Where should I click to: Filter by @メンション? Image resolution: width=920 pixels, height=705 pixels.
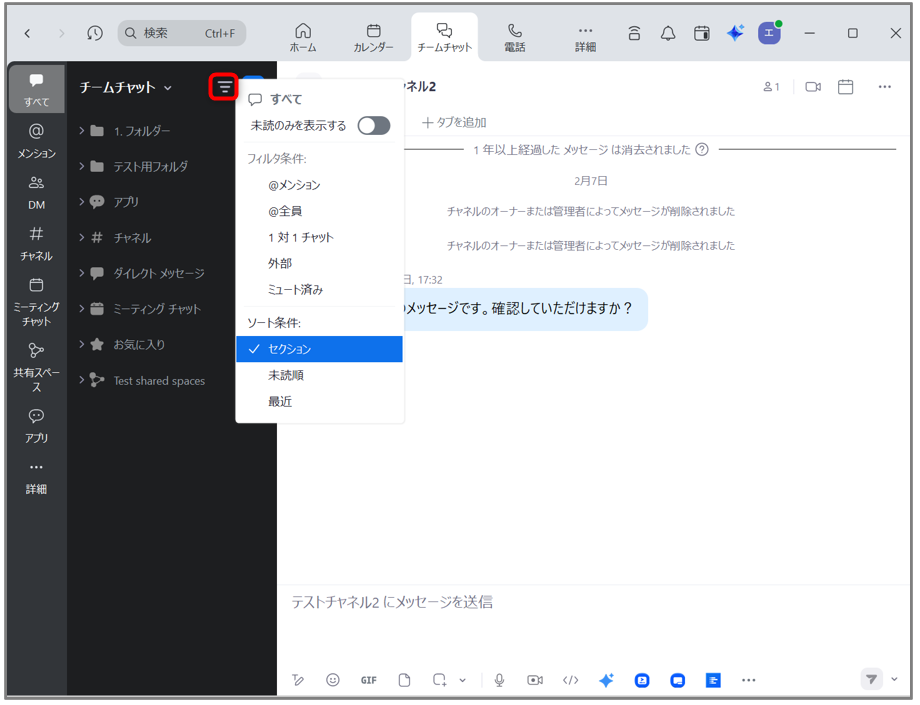pos(319,185)
